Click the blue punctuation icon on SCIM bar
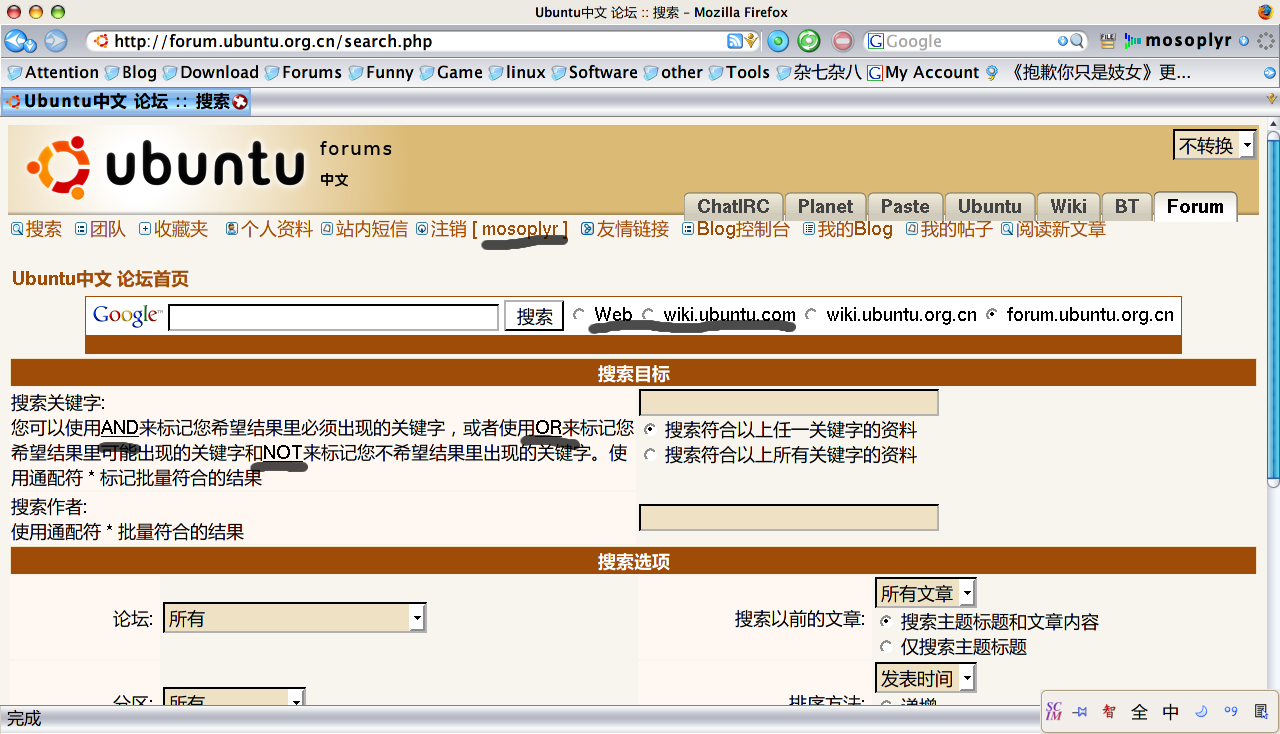1280x734 pixels. 1231,712
